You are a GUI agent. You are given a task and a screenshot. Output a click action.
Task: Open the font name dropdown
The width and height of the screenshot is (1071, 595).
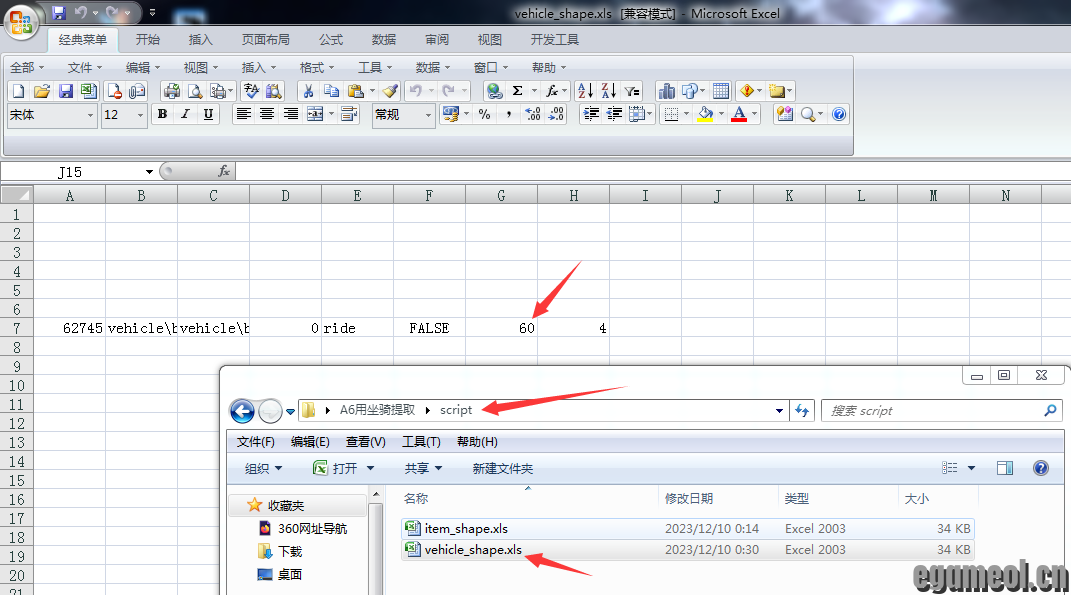pyautogui.click(x=88, y=115)
